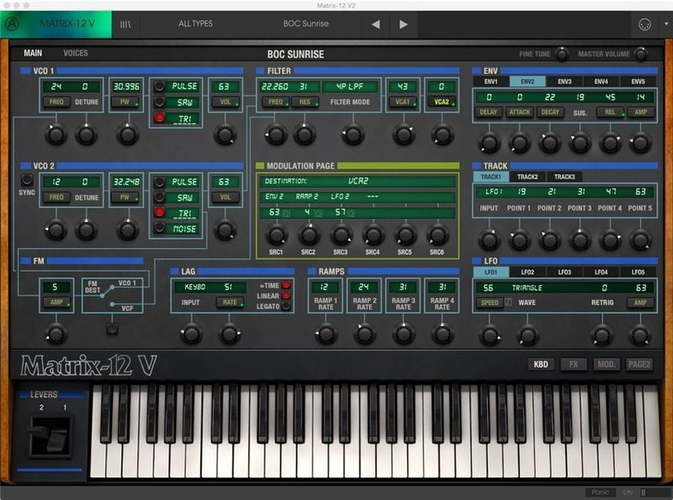Switch to the MAIN tab
The width and height of the screenshot is (673, 500).
33,53
